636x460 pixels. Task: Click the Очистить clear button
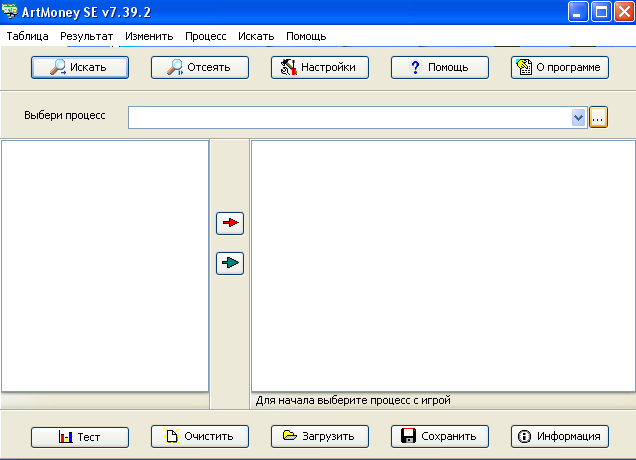200,437
